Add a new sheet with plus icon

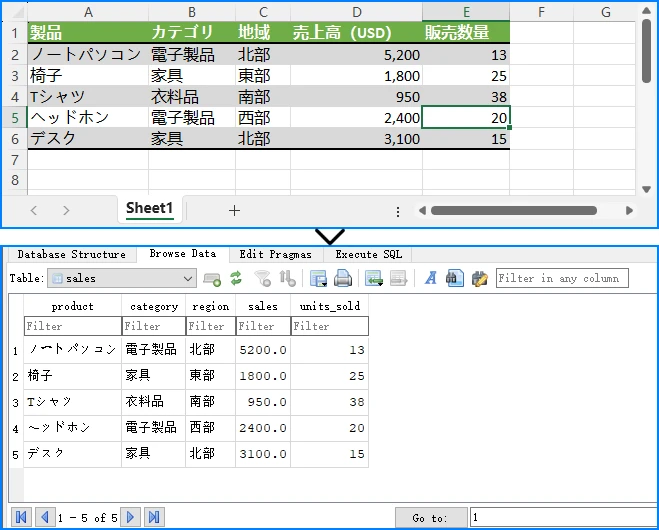235,211
